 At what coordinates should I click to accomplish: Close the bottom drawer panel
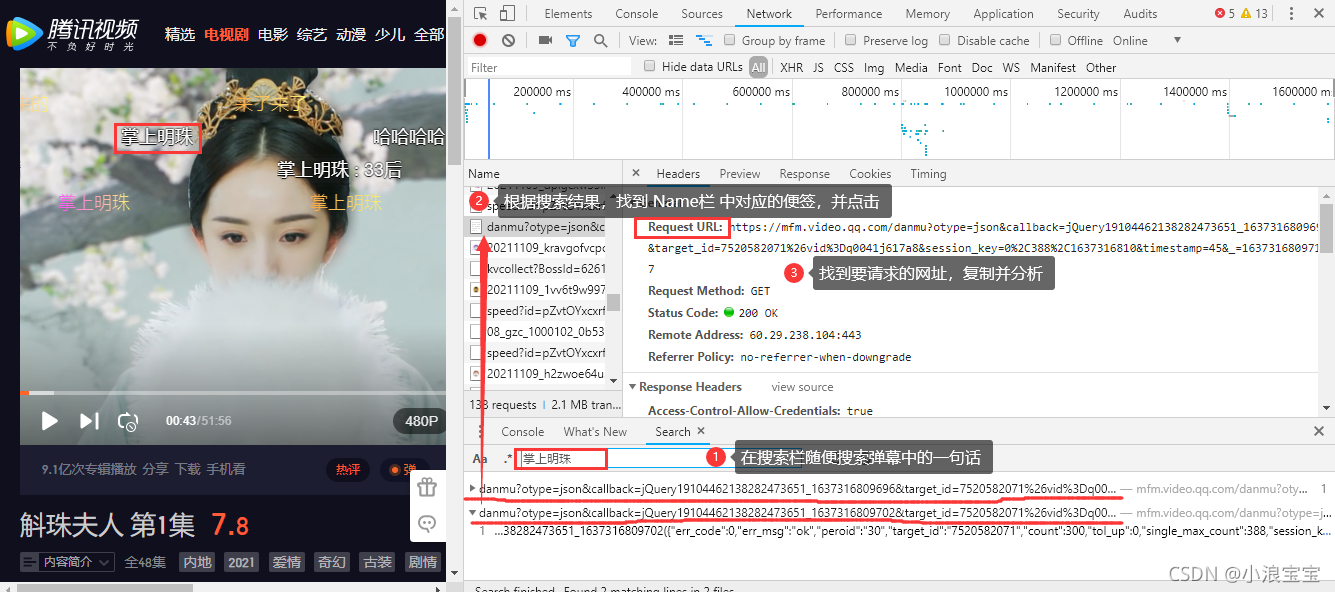[x=1318, y=432]
